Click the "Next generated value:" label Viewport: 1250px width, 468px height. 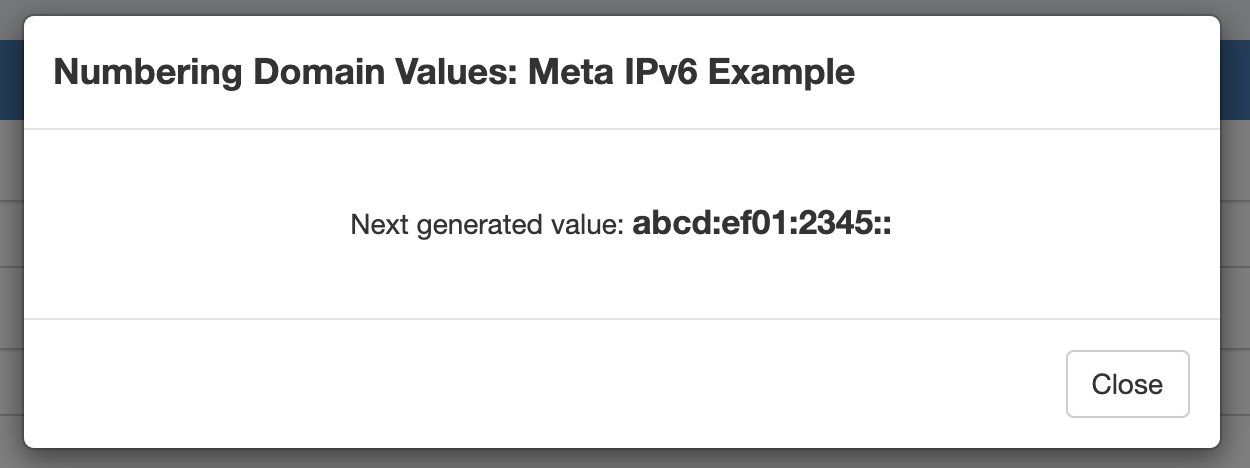point(488,225)
